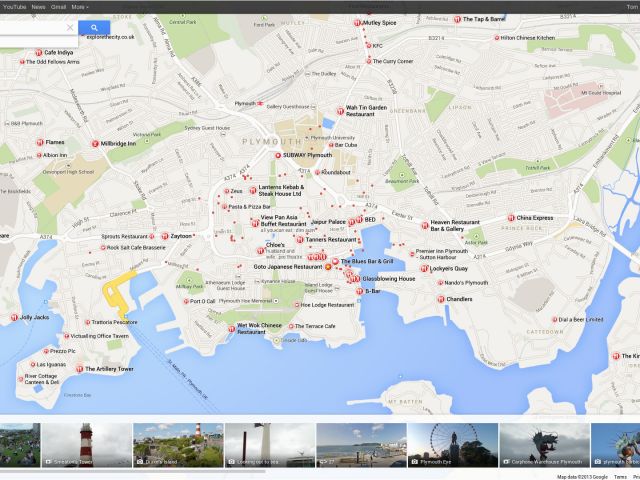Clear the search box with the X icon
The image size is (640, 480).
click(70, 27)
